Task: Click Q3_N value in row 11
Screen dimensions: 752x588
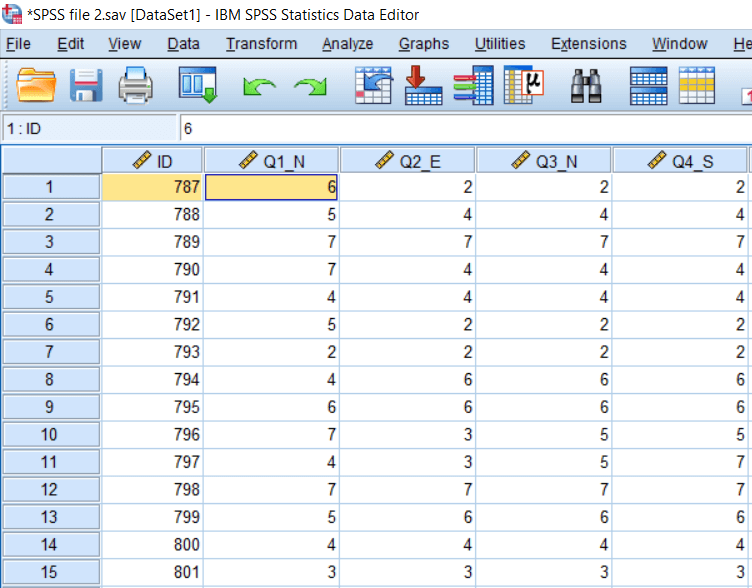Action: coord(543,462)
